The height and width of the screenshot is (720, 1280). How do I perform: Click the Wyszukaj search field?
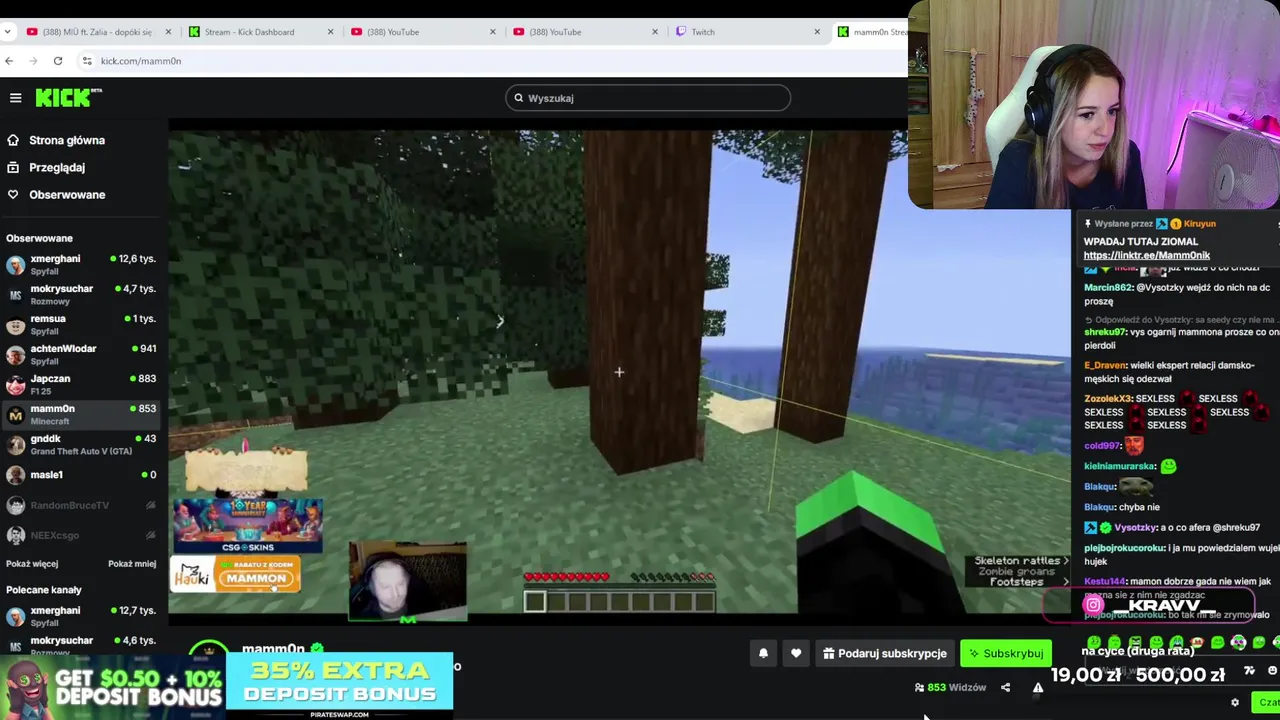point(648,98)
